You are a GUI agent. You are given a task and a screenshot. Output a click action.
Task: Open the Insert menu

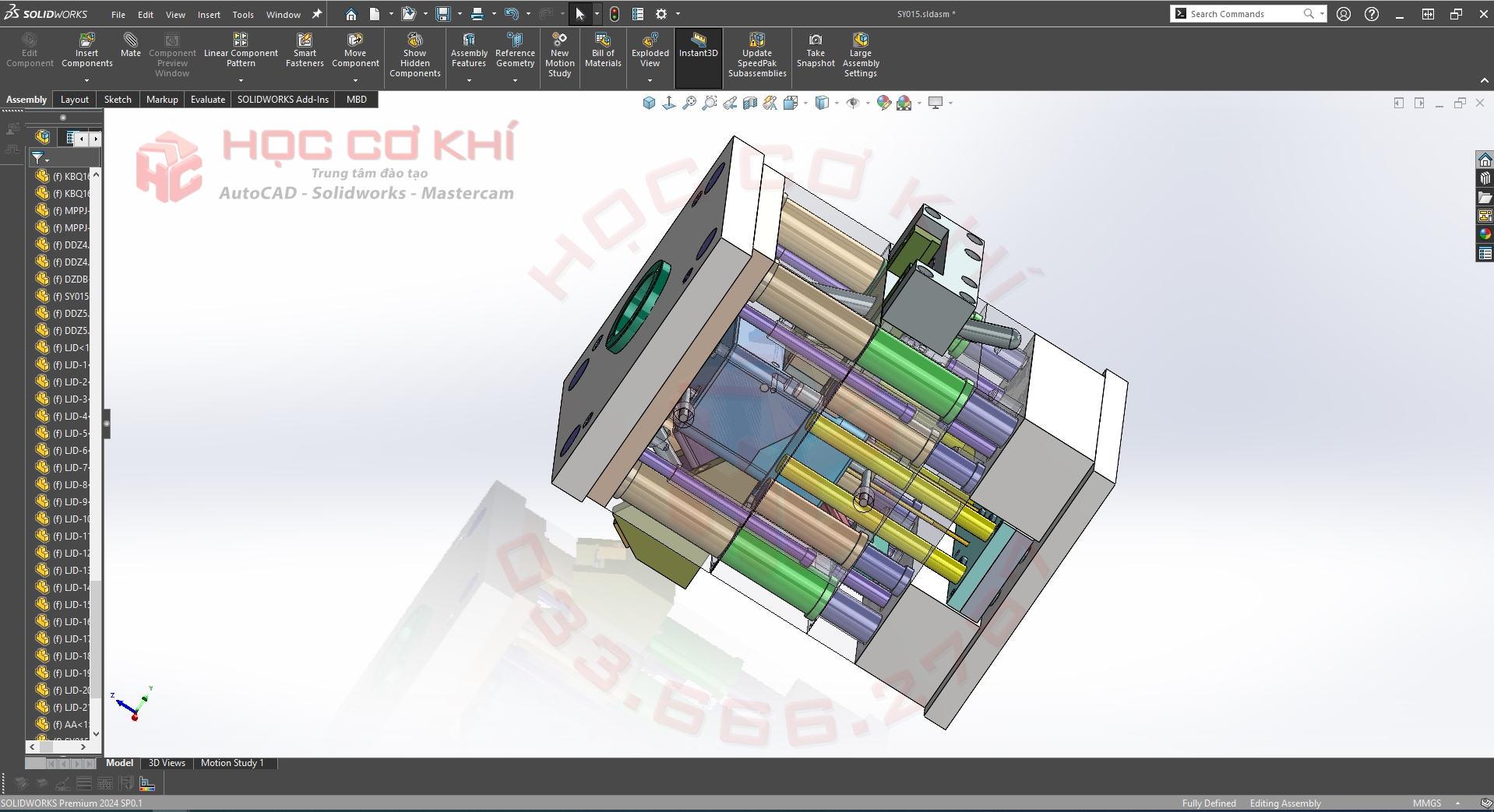(x=209, y=15)
